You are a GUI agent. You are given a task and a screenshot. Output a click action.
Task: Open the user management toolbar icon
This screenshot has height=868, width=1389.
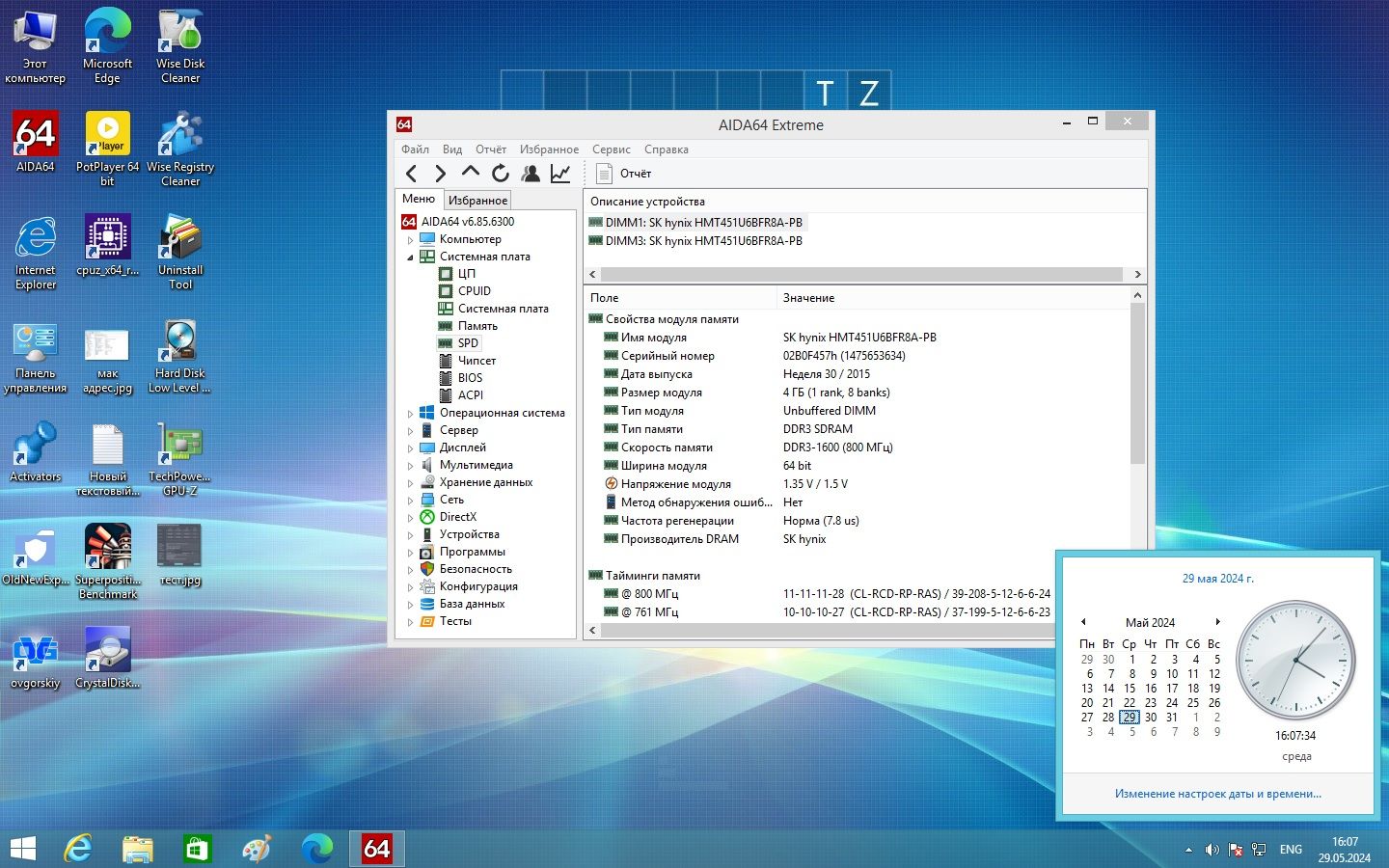531,174
